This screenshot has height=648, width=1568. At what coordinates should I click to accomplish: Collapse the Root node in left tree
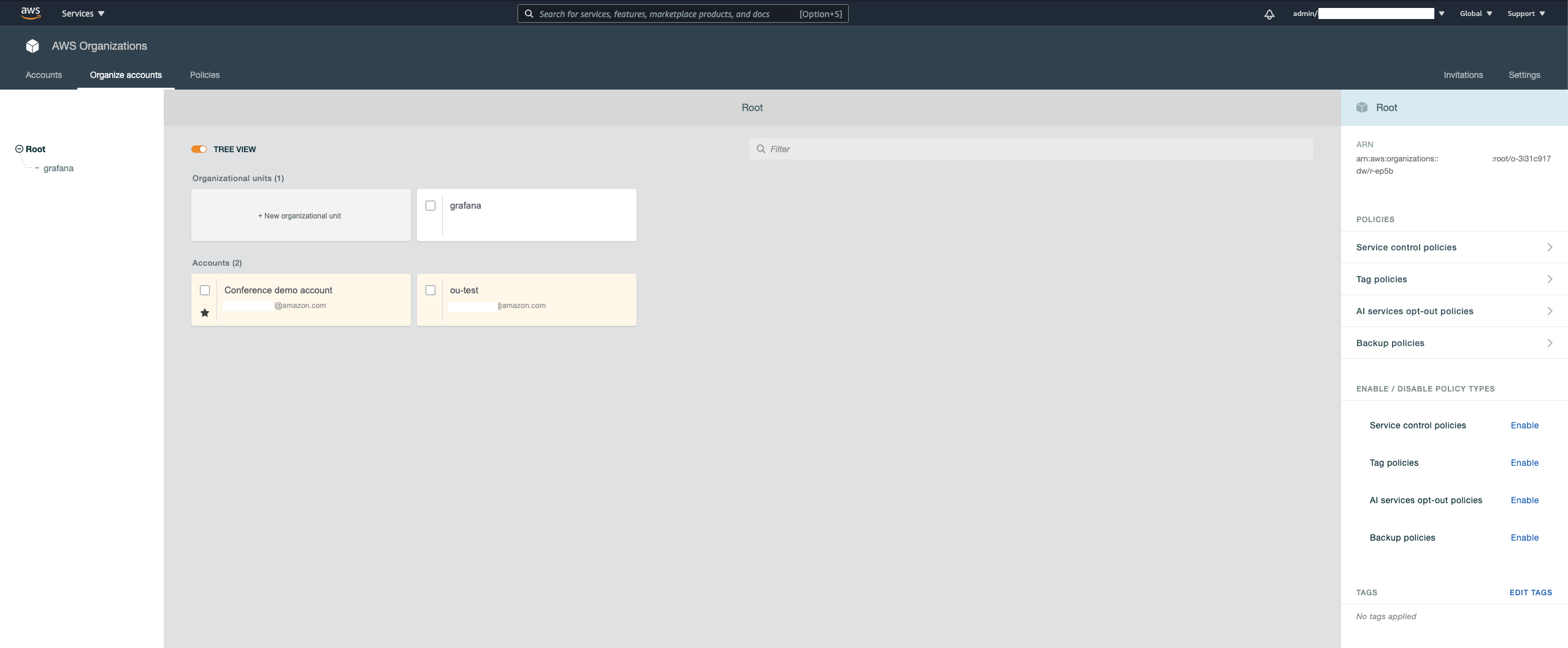tap(20, 148)
